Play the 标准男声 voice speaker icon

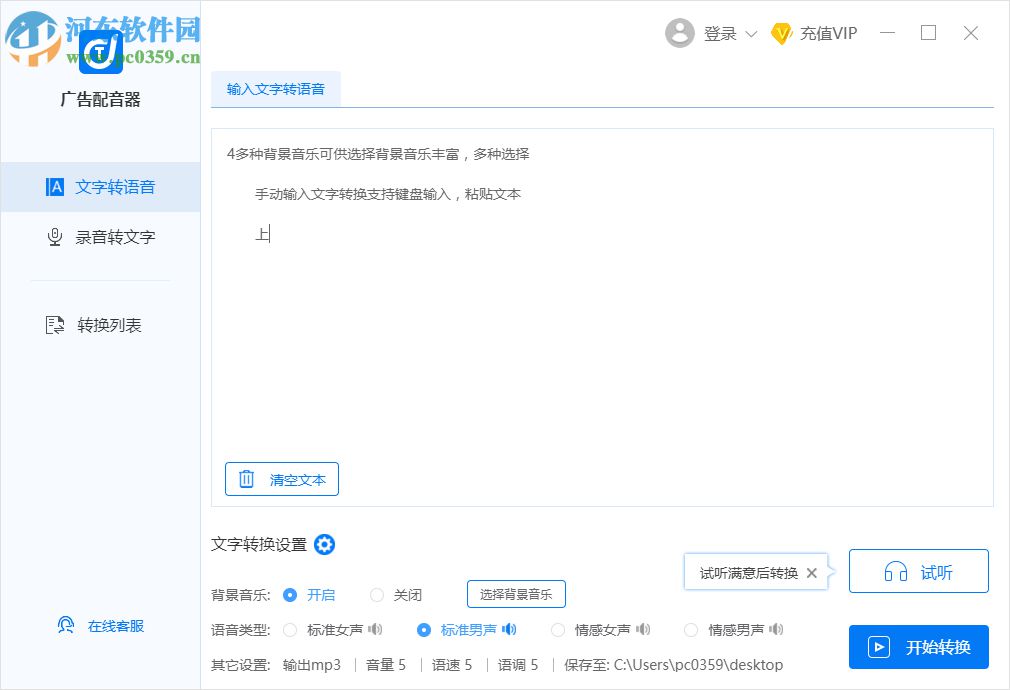[510, 630]
